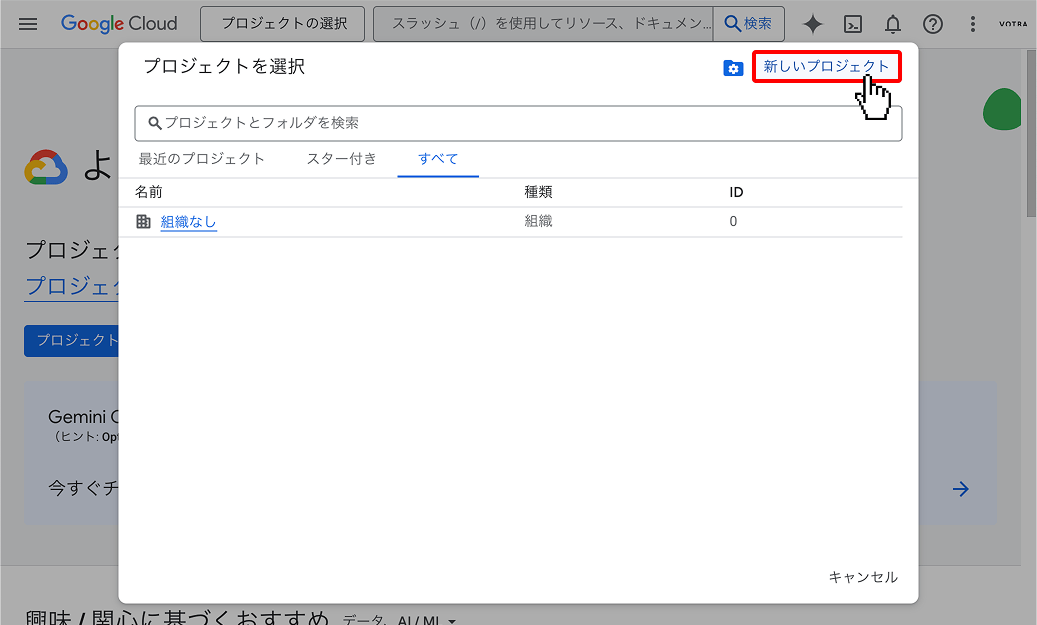
Task: Open the notifications bell
Action: click(893, 24)
